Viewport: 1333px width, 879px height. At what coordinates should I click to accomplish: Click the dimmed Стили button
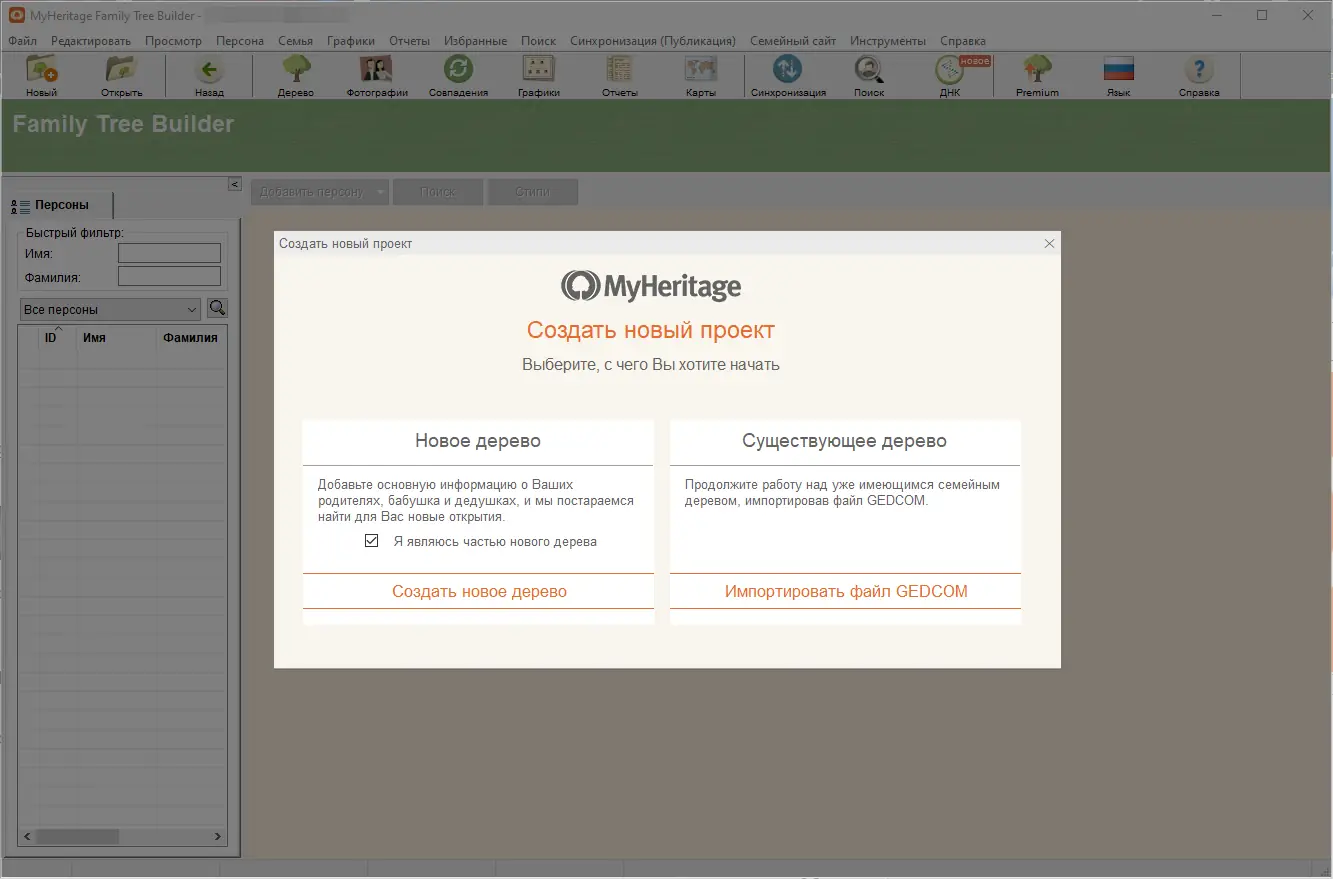tap(533, 192)
